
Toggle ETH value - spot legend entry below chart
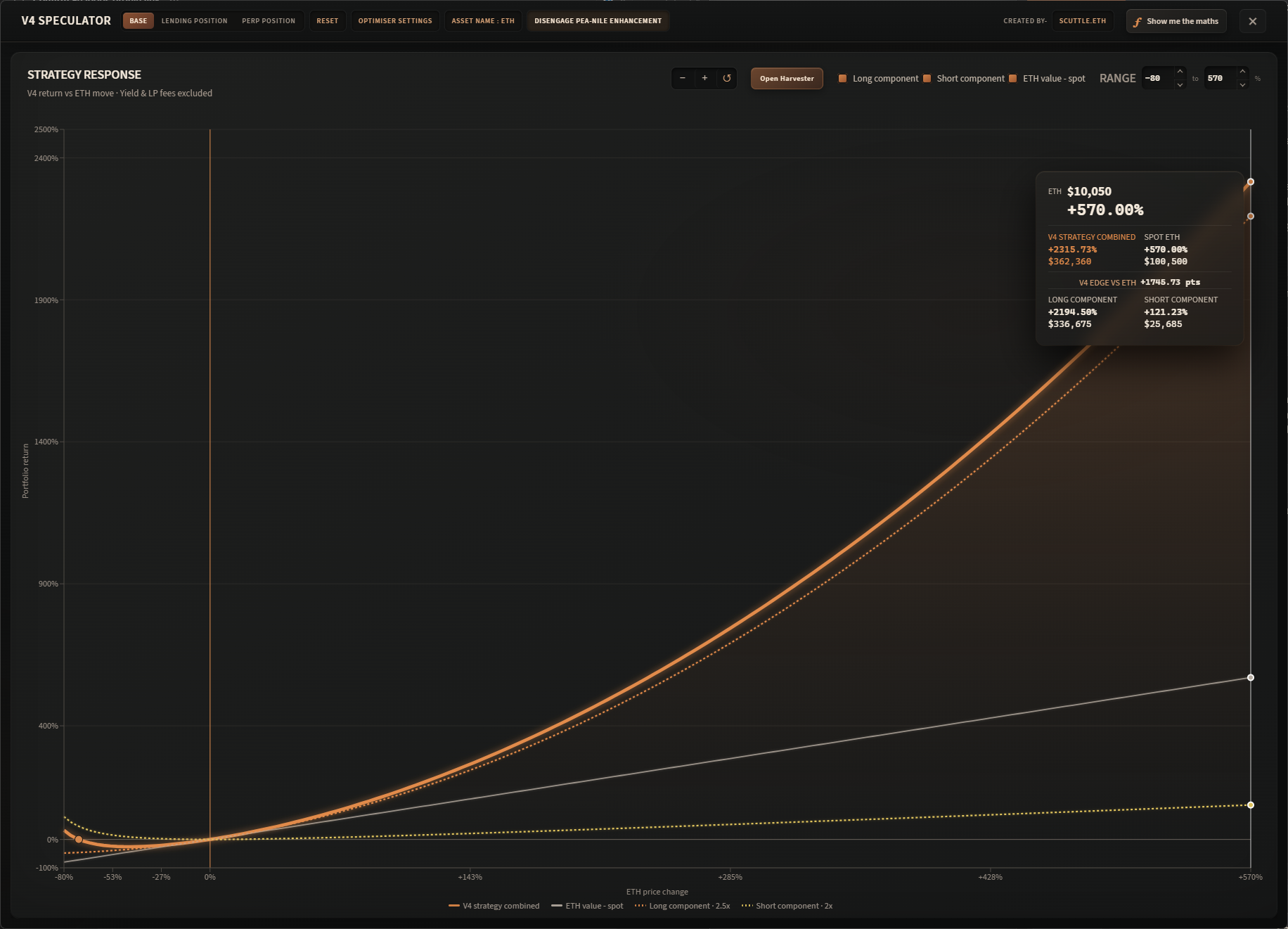[x=587, y=906]
